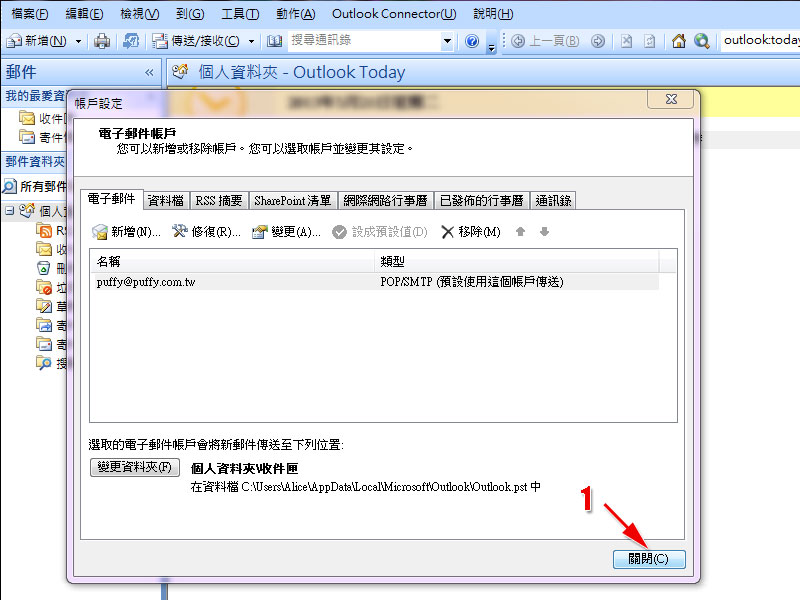Screen dimensions: 800x600
Task: Click the drafts folder icon
Action: tap(44, 306)
